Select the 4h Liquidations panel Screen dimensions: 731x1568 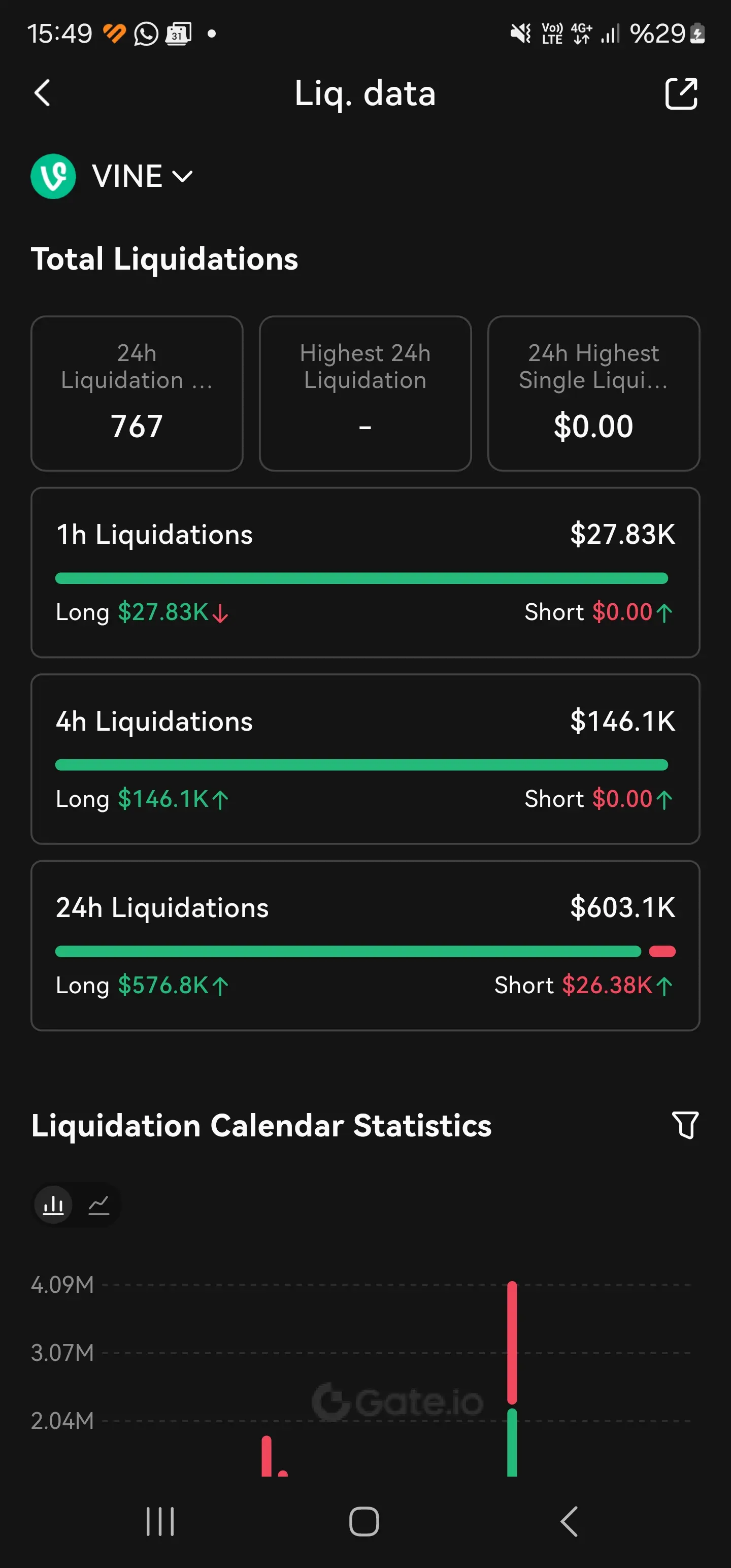(x=365, y=759)
